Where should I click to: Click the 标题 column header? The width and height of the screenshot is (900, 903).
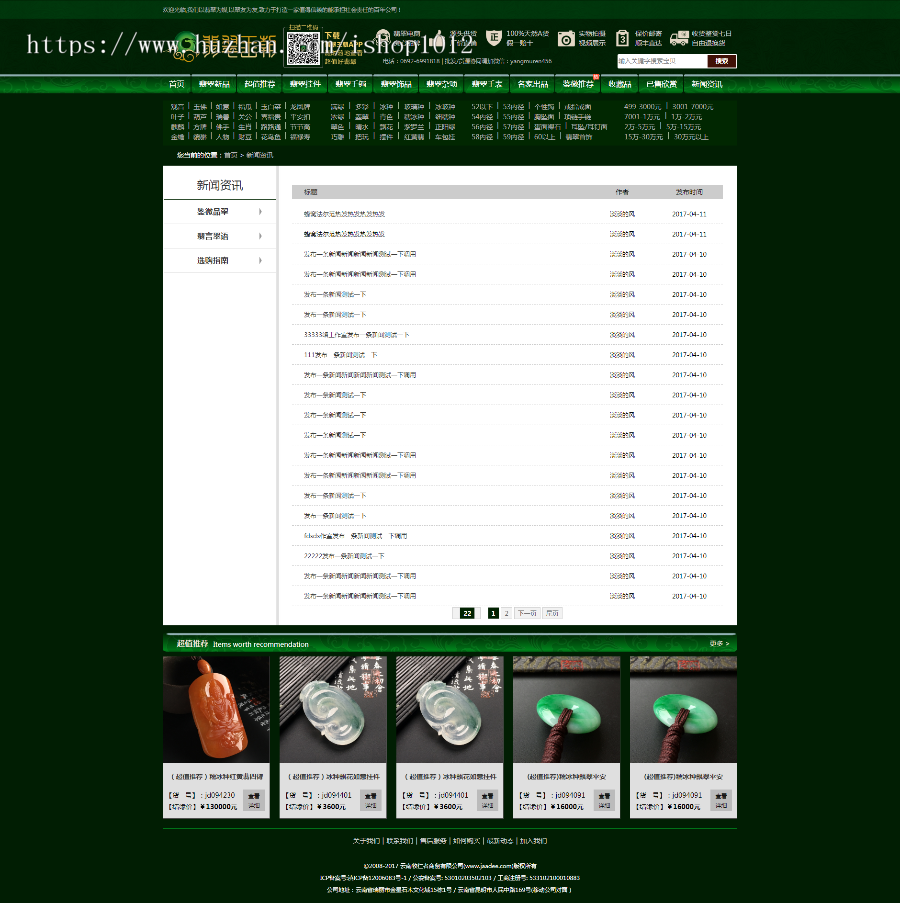pyautogui.click(x=310, y=192)
